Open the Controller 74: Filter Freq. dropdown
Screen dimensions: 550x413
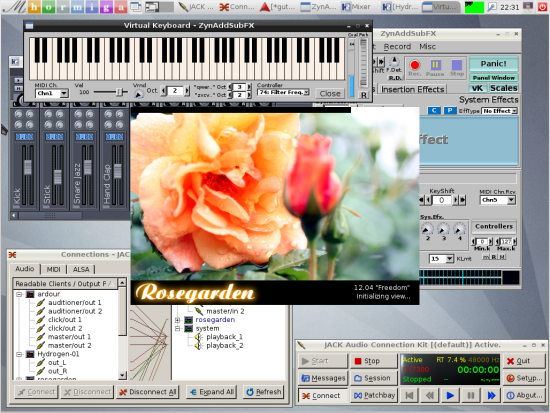click(x=283, y=92)
